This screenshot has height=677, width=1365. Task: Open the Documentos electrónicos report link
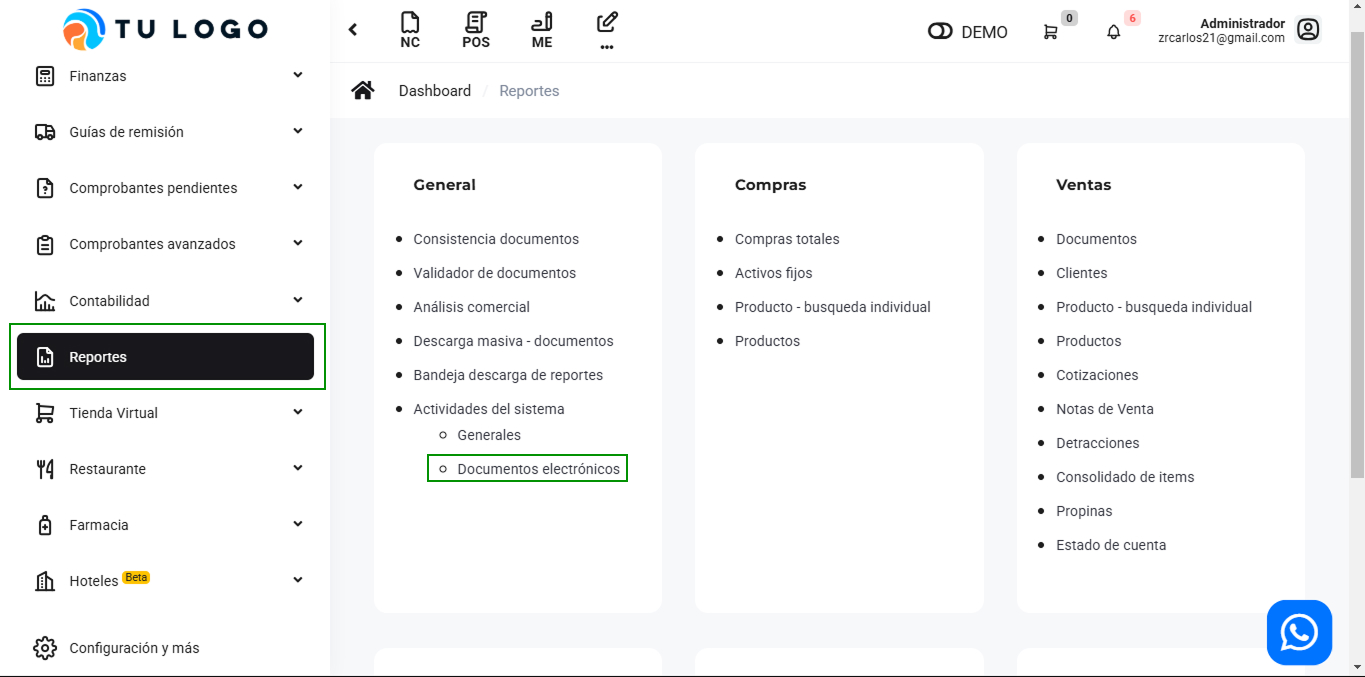[538, 469]
